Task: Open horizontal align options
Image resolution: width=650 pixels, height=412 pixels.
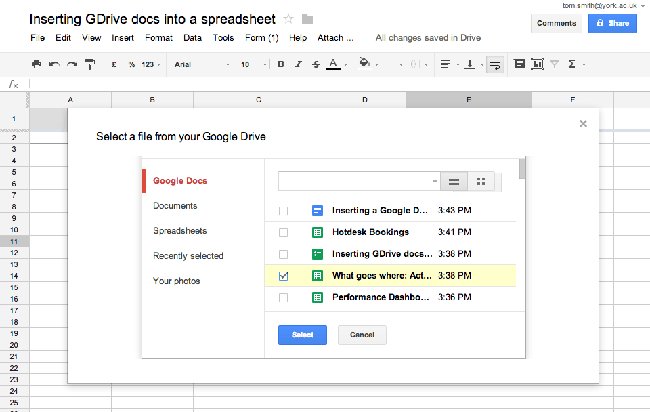Action: click(446, 64)
